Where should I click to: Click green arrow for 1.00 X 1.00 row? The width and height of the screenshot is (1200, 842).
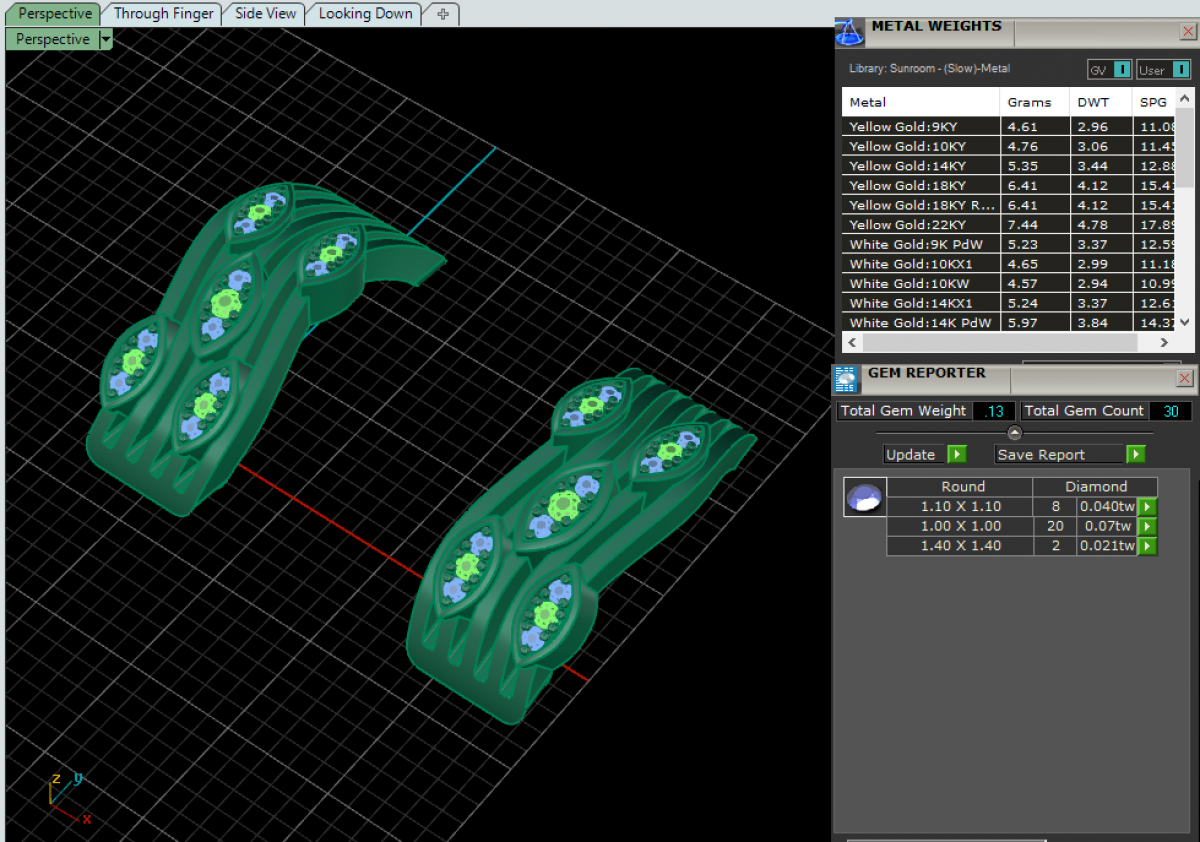point(1147,526)
